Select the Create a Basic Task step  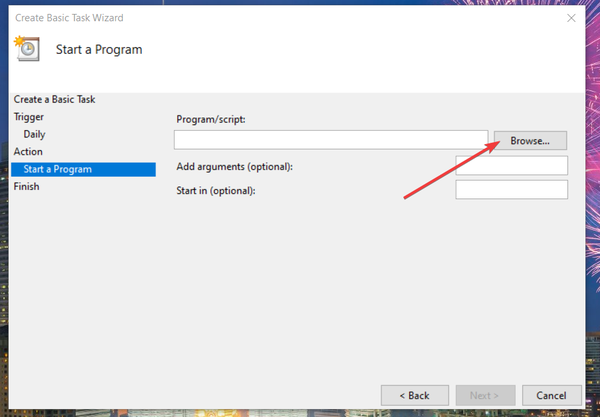tap(54, 99)
